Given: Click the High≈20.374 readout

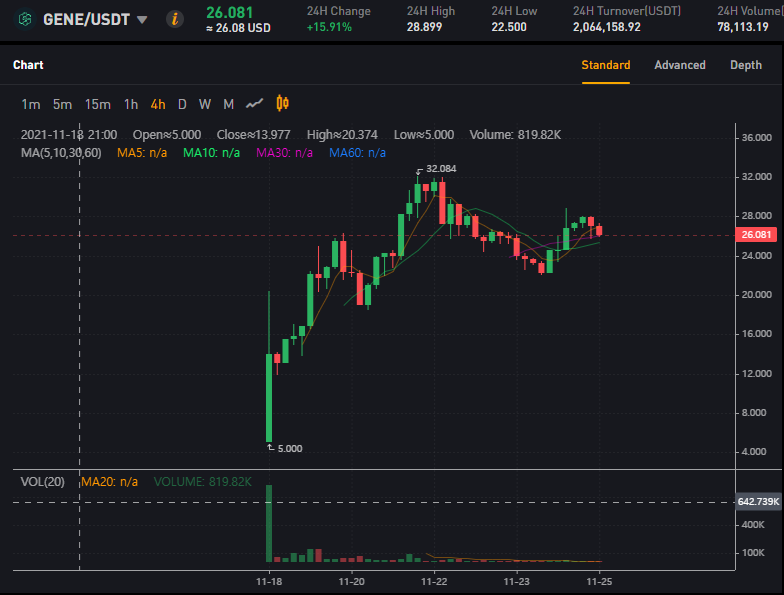Looking at the screenshot, I should pyautogui.click(x=342, y=134).
